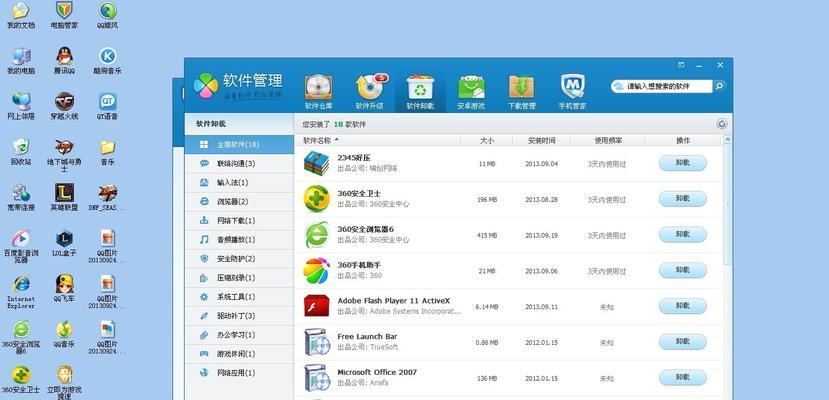Click 卸载 for Microsoft Office 2007
Screen dimensions: 829x400
683,378
